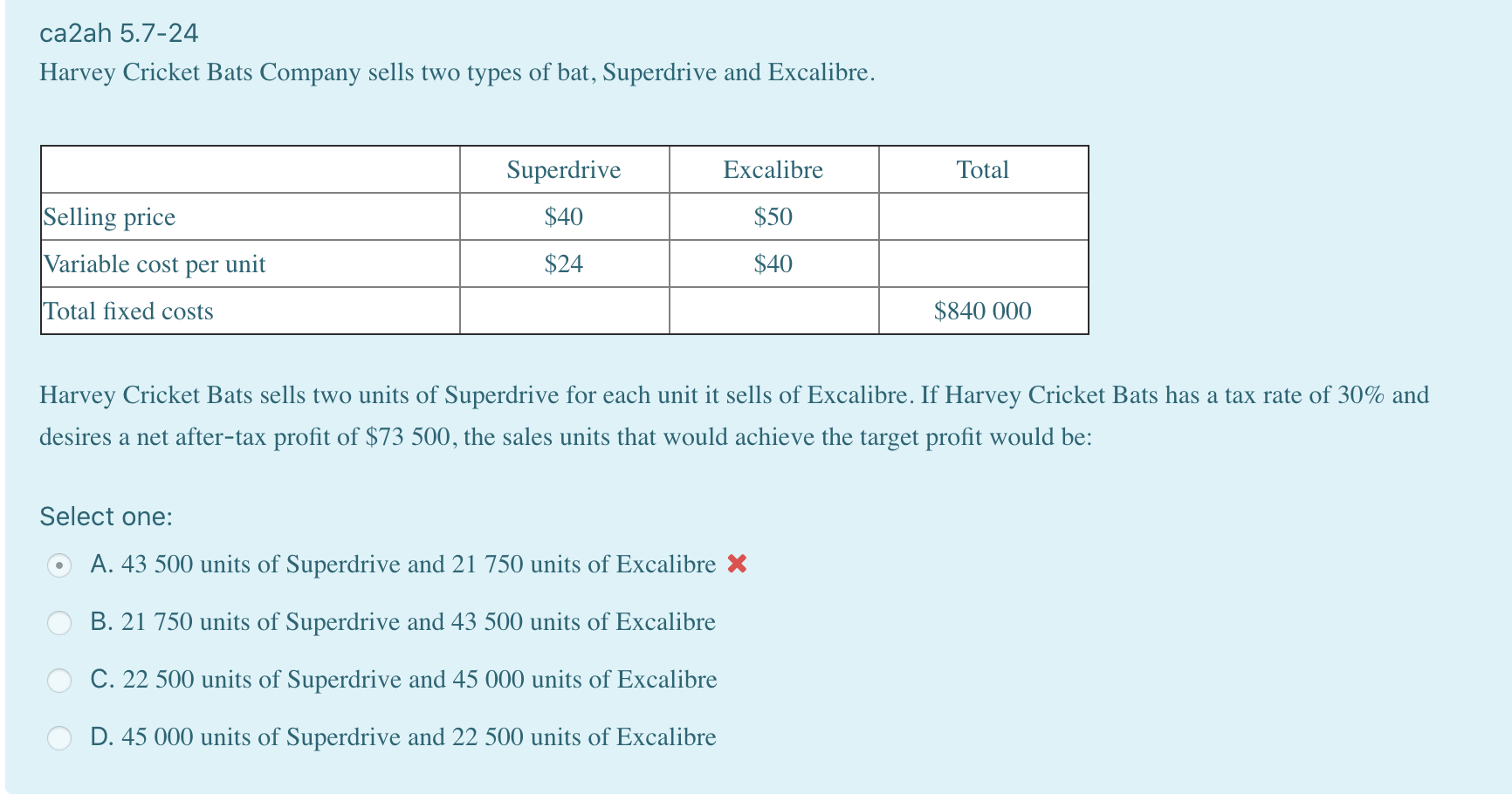Screen dimensions: 1512x808
Task: Click option D answer text
Action: tap(403, 737)
